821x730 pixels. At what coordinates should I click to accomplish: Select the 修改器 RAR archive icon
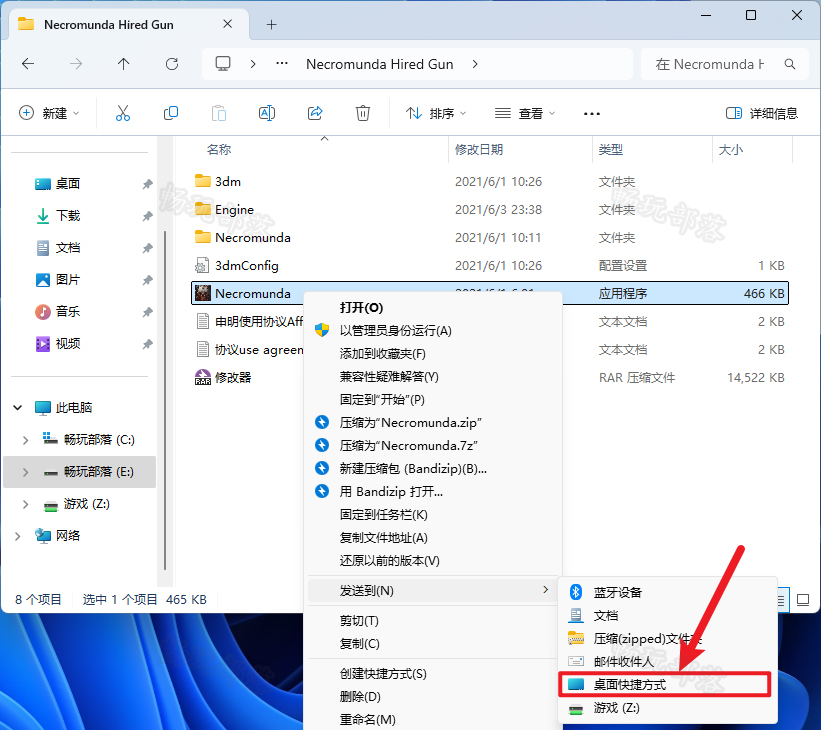click(x=202, y=378)
